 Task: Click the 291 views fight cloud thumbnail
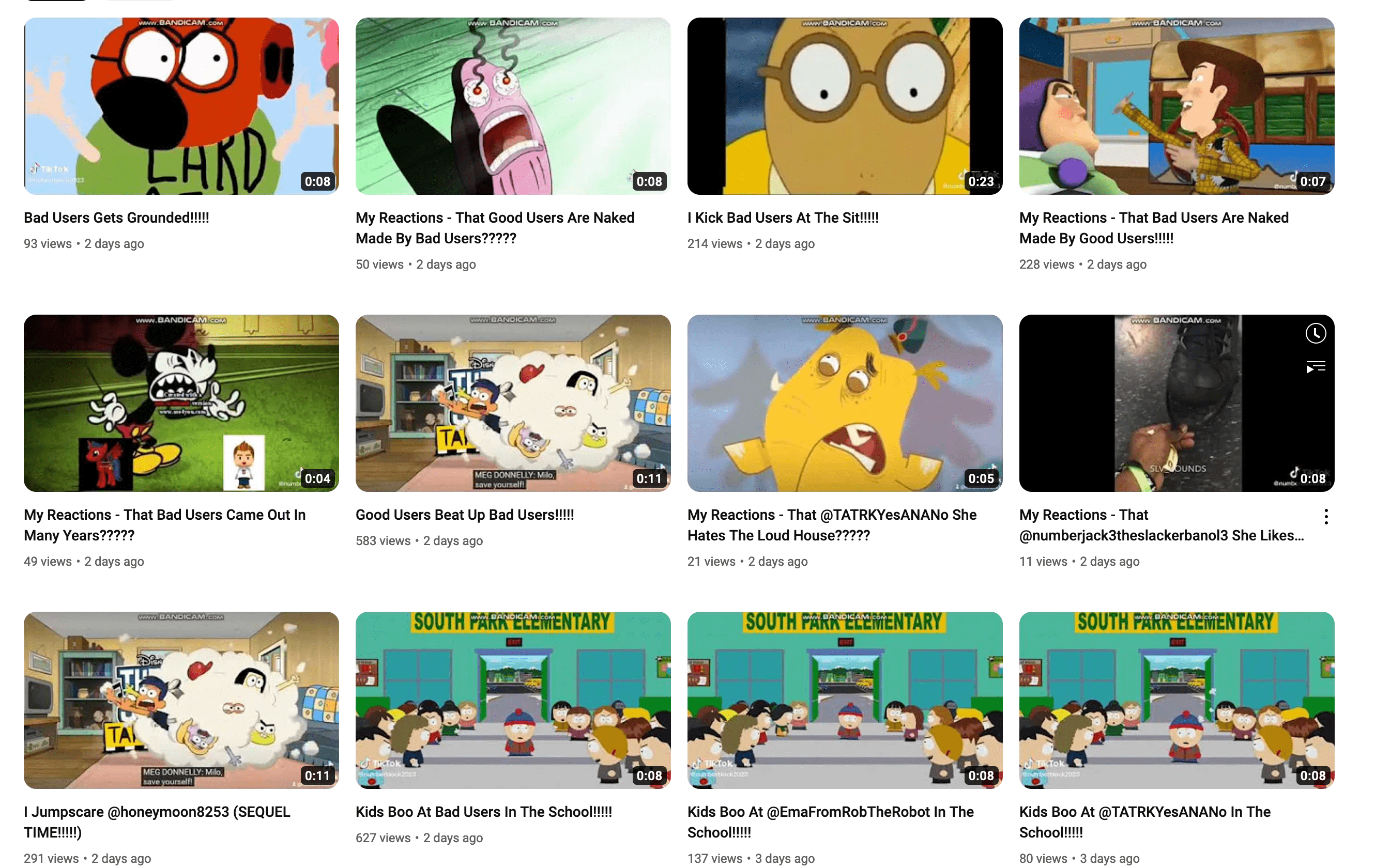tap(181, 700)
